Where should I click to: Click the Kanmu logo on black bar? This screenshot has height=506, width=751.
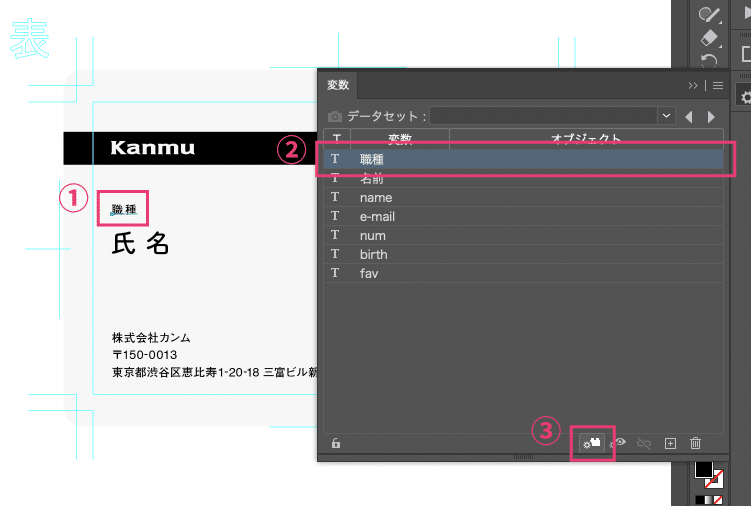tap(153, 148)
